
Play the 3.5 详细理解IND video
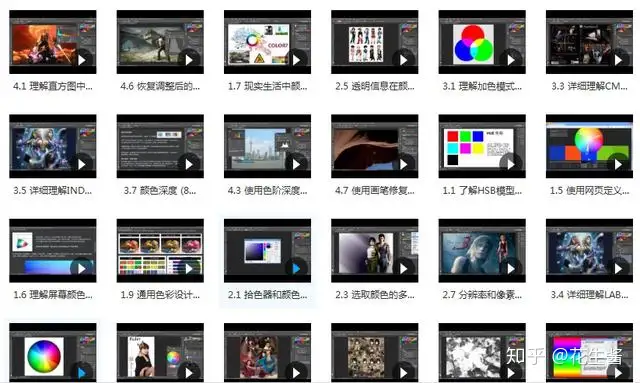[x=82, y=164]
